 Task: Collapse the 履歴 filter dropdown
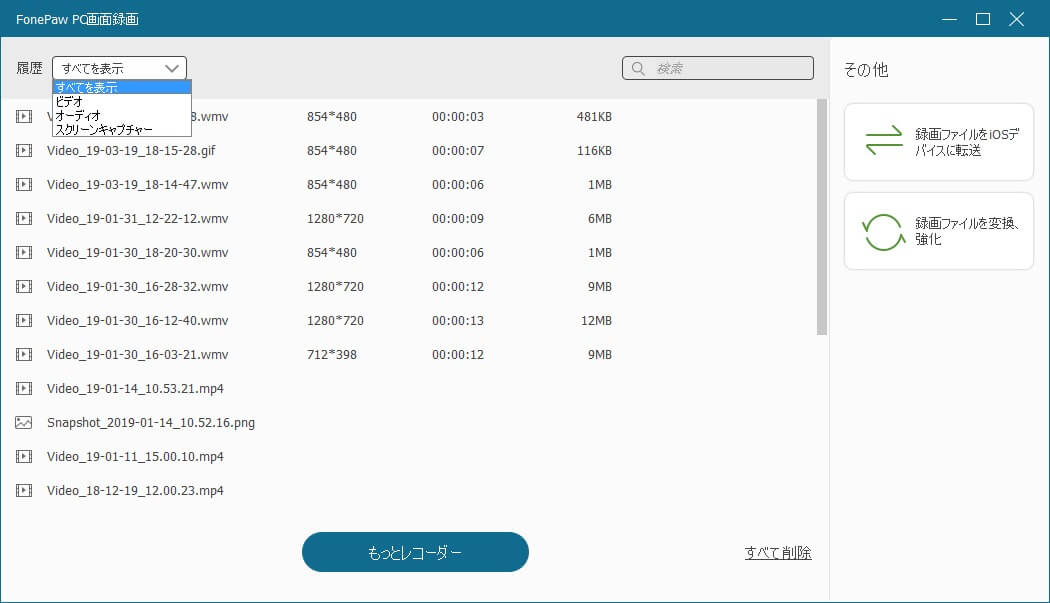119,68
